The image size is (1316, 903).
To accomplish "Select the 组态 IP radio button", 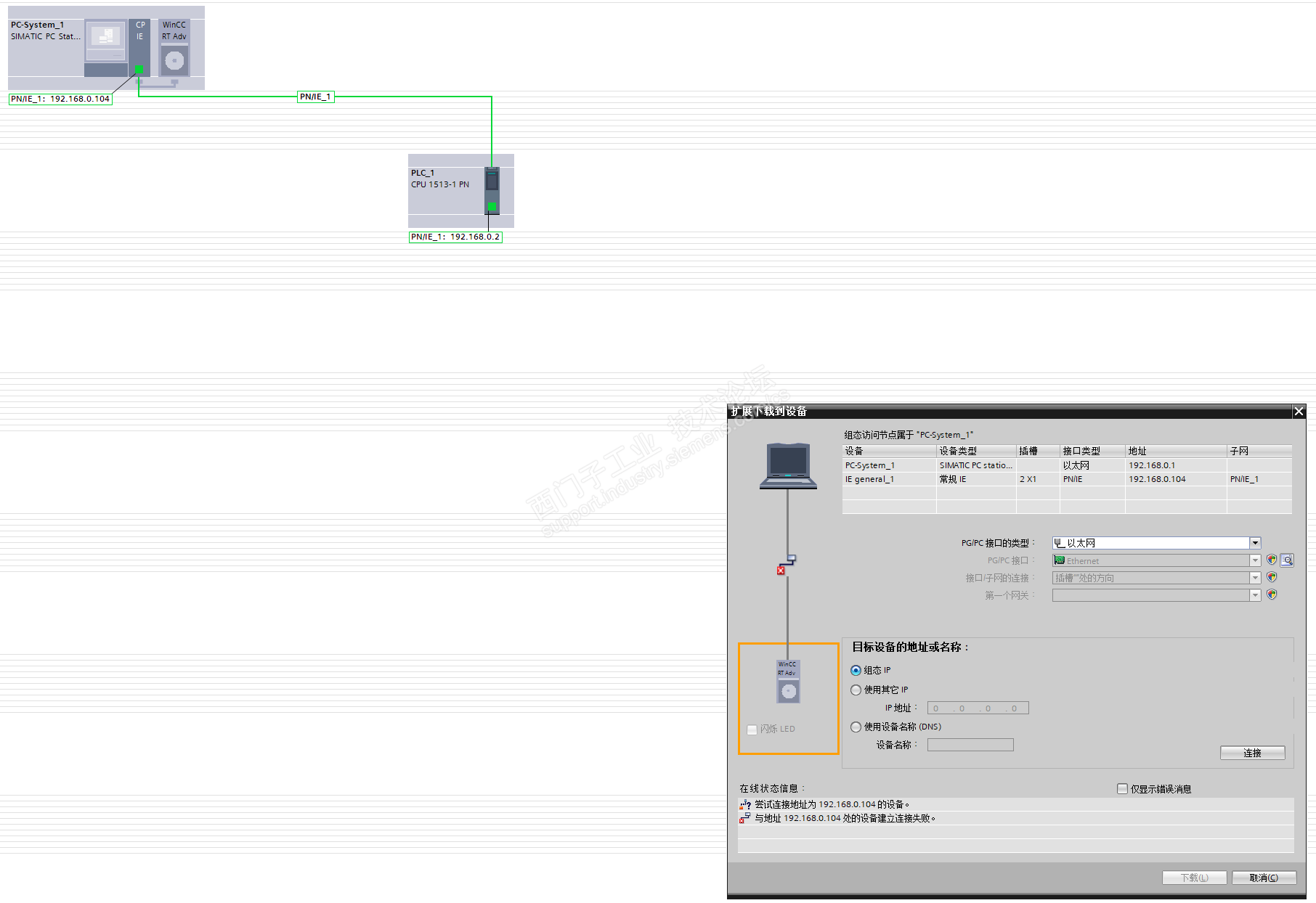I will pyautogui.click(x=856, y=671).
